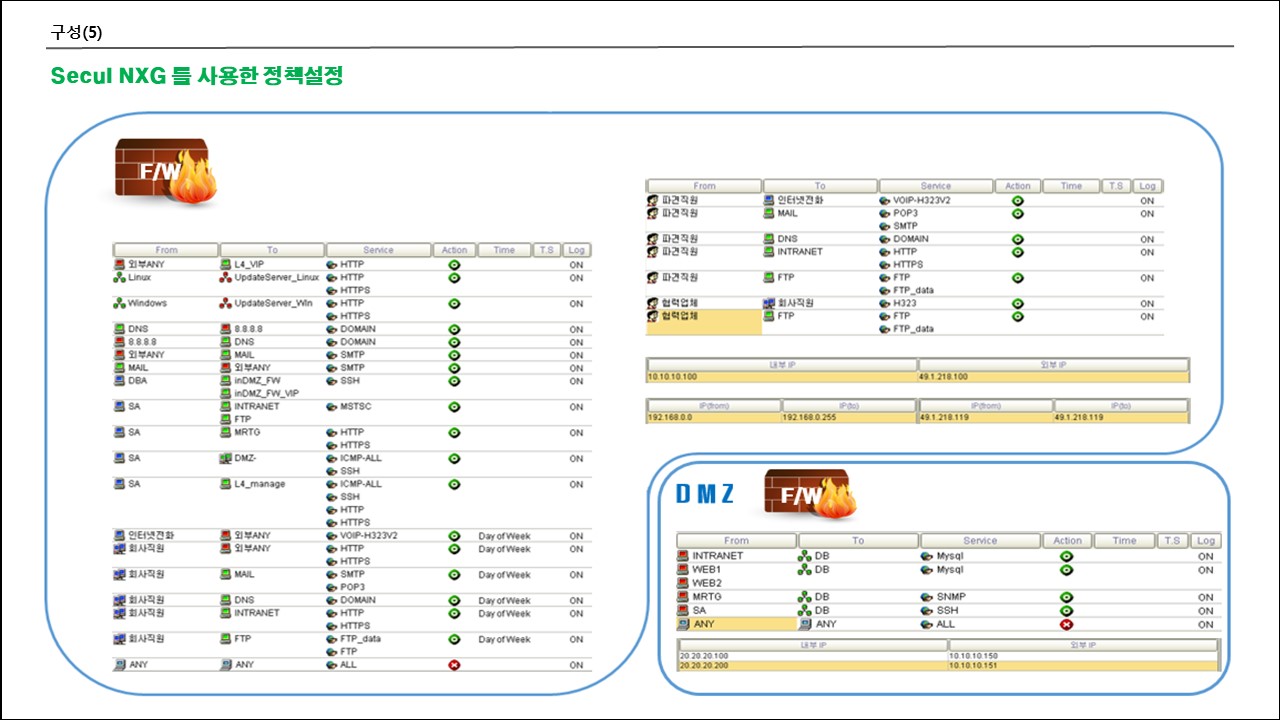Click the Day of Week entry for the 인터넷전화 rule
1280x720 pixels.
tap(504, 536)
